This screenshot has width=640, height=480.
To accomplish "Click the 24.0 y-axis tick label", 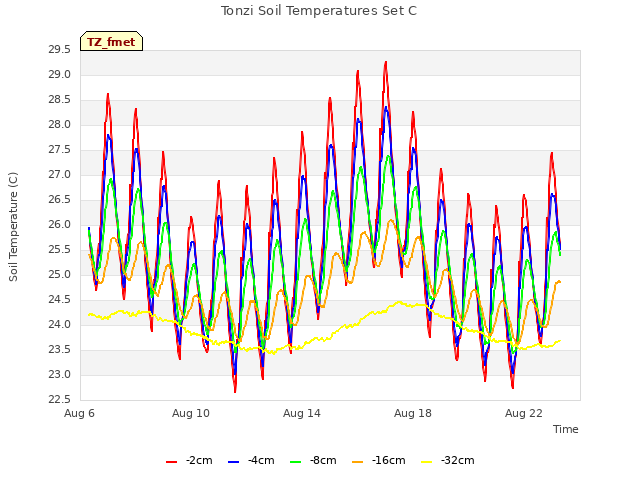I will (60, 324).
